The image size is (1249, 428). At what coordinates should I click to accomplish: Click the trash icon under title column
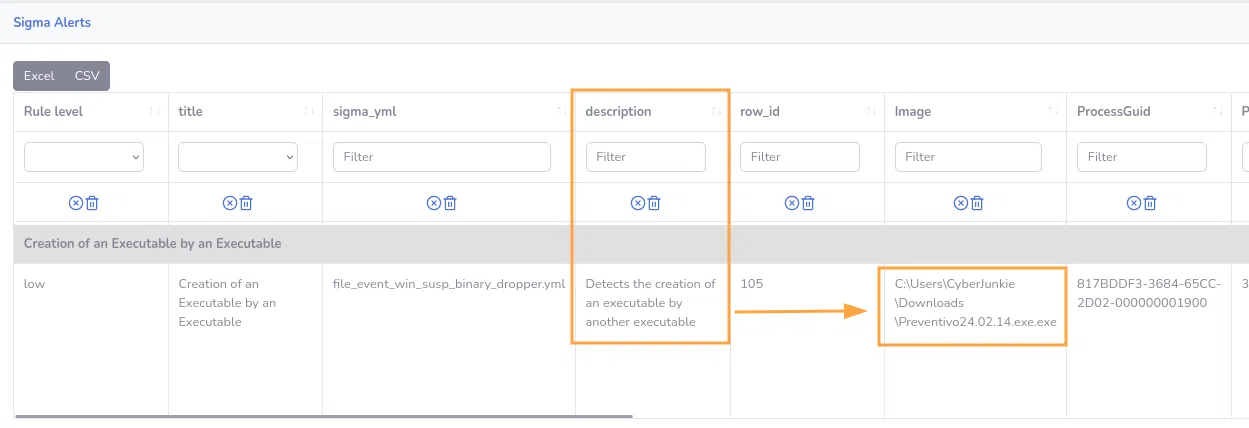246,203
